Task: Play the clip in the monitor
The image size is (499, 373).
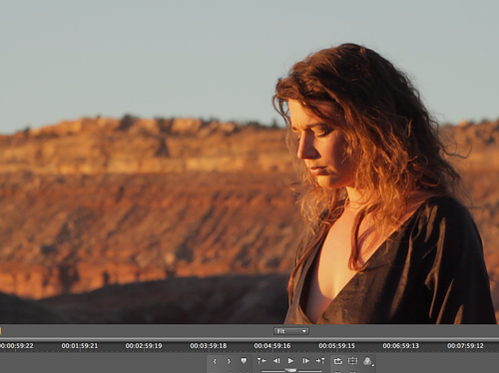Action: (291, 361)
